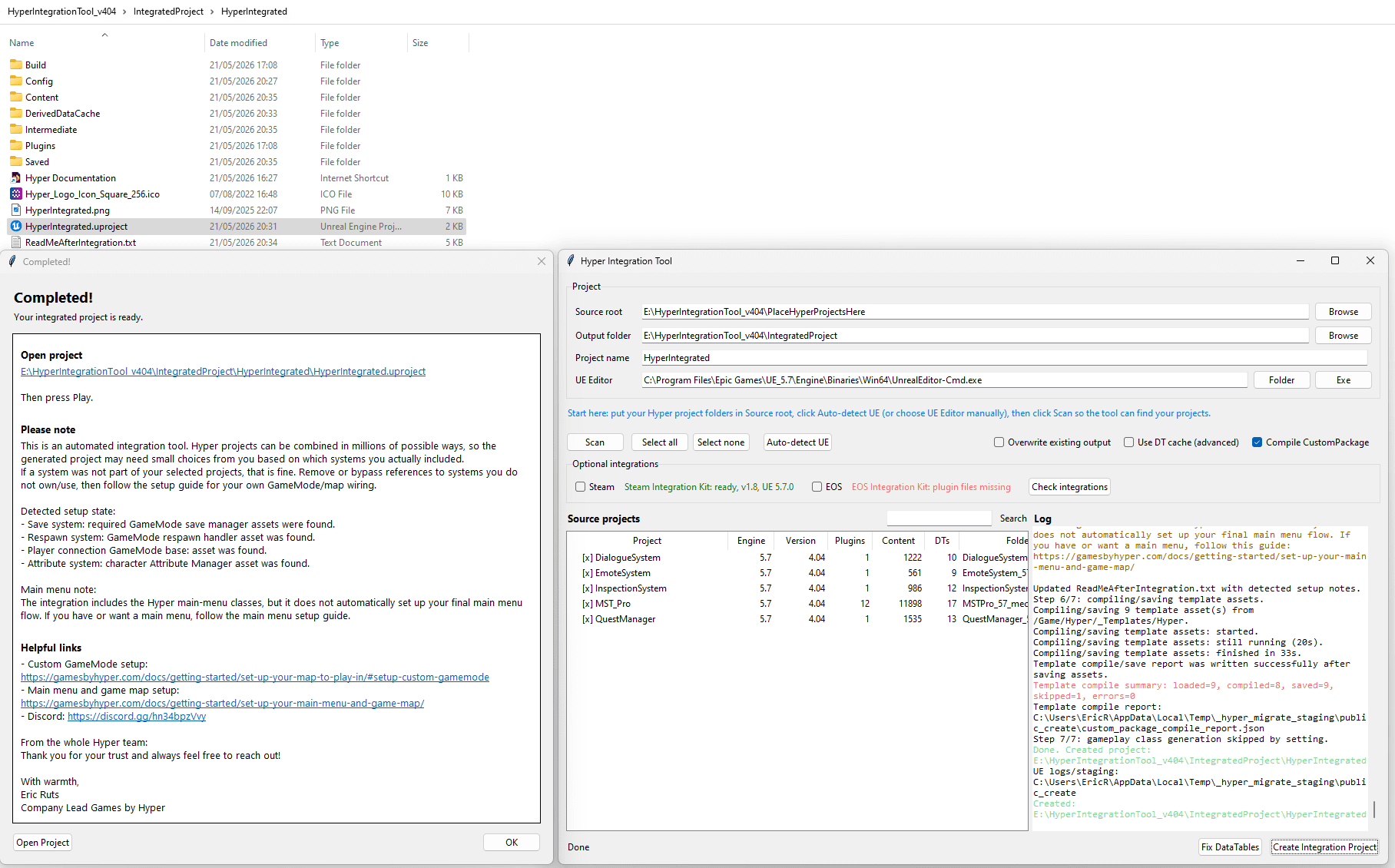Enable the Steam integration checkbox

581,487
